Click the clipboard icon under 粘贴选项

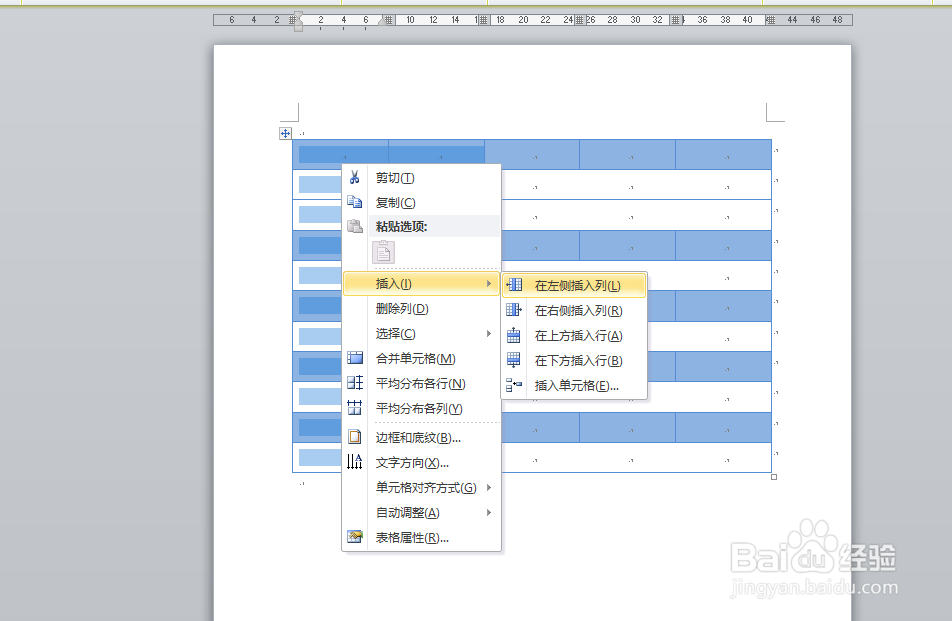coord(385,252)
